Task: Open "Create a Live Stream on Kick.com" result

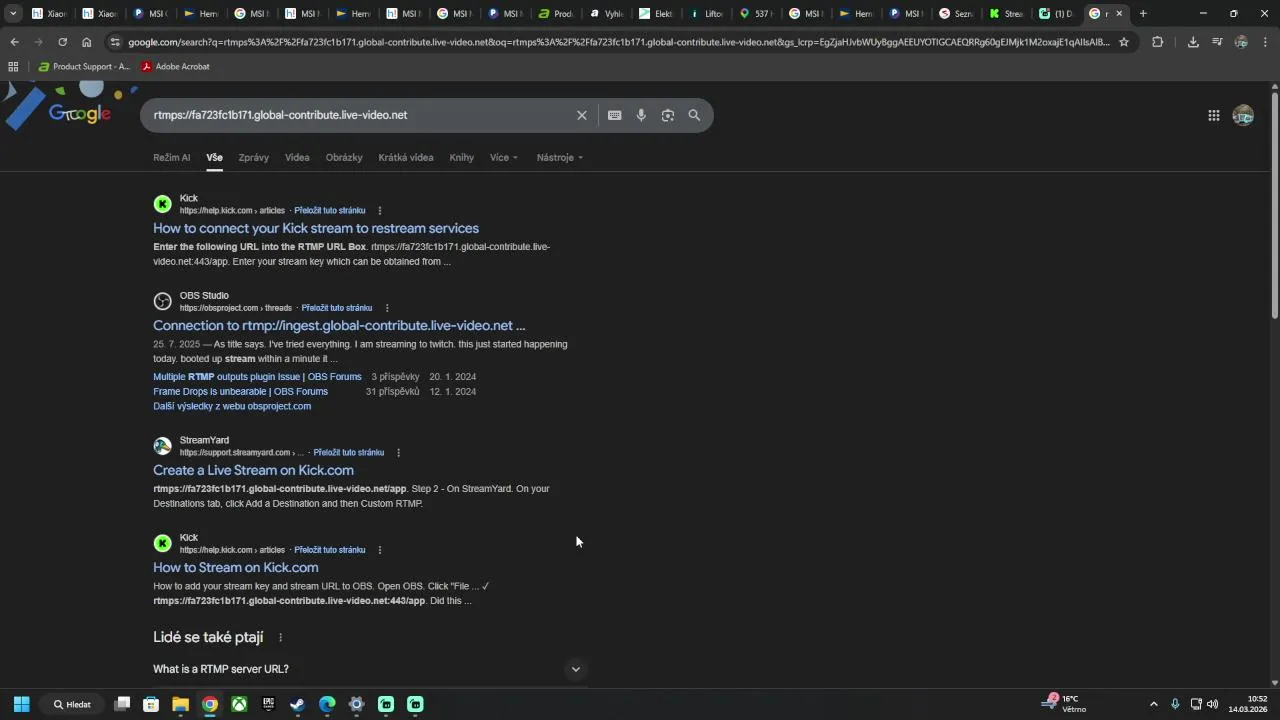Action: 253,470
